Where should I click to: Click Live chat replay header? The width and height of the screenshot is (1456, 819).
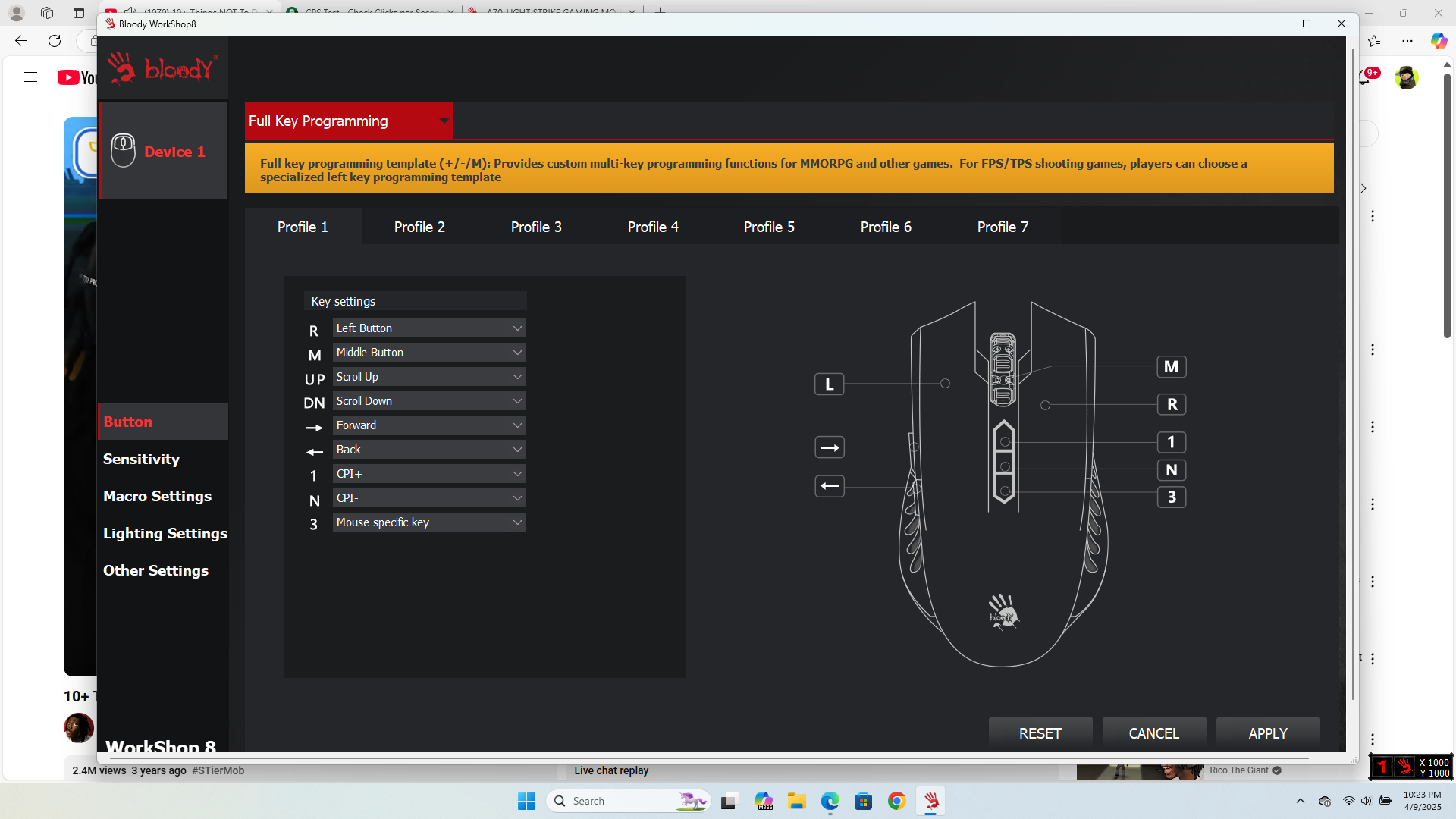(611, 770)
